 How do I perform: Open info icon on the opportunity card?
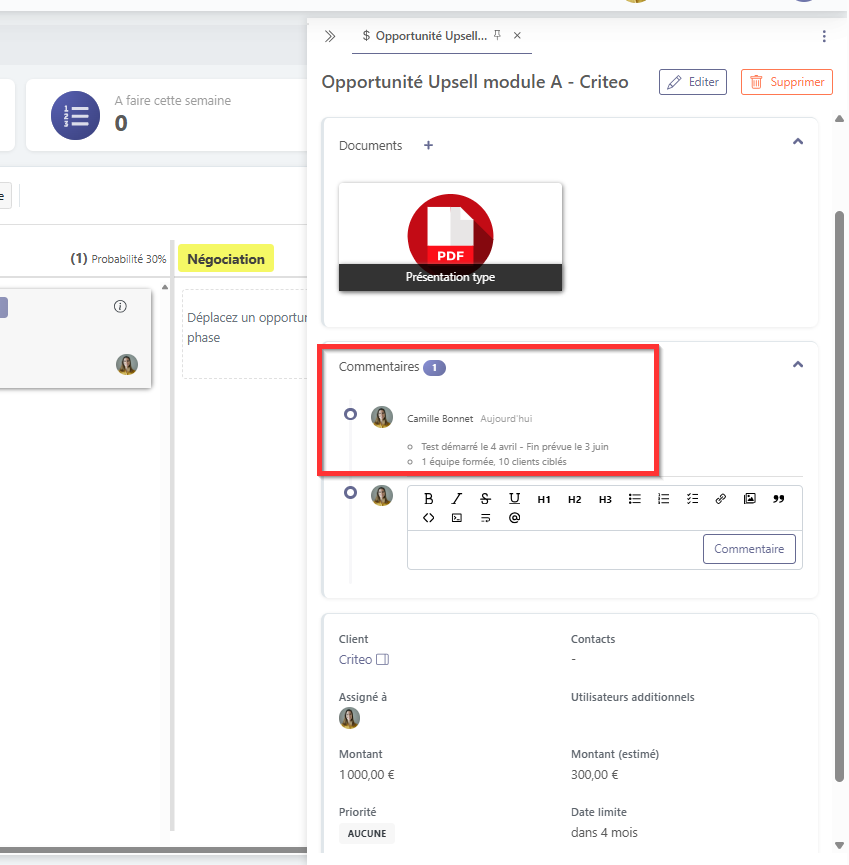[120, 306]
